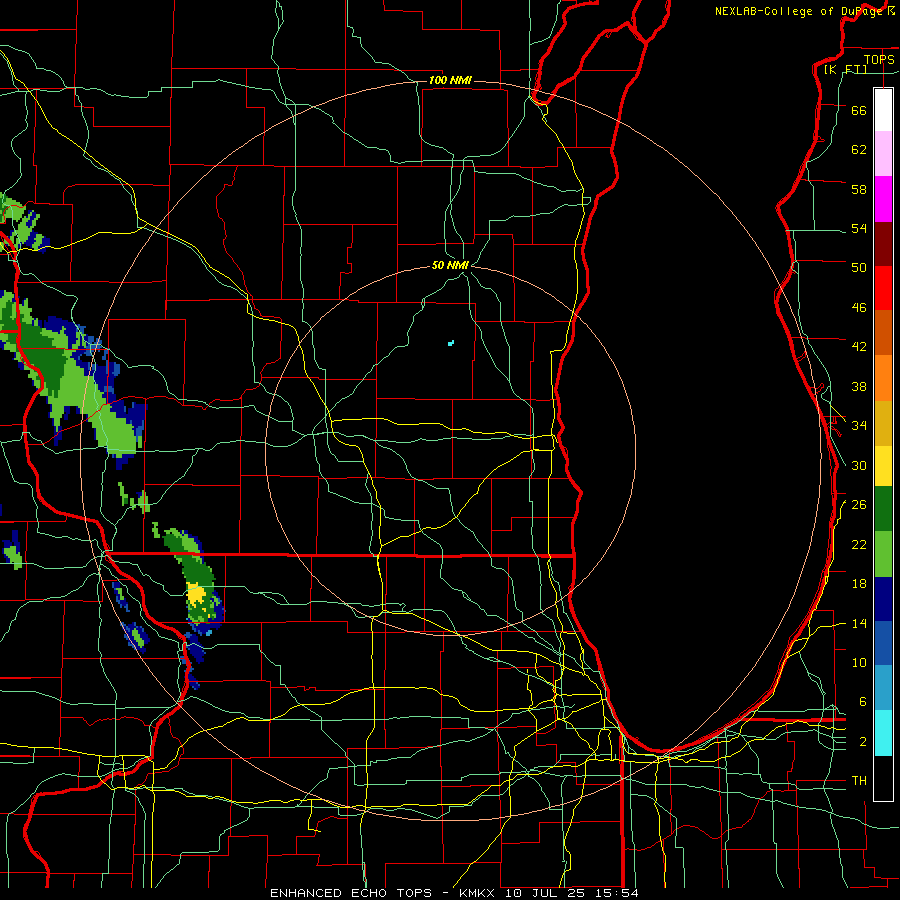The height and width of the screenshot is (900, 900).
Task: Click the "18" legend value
Action: pyautogui.click(x=859, y=584)
